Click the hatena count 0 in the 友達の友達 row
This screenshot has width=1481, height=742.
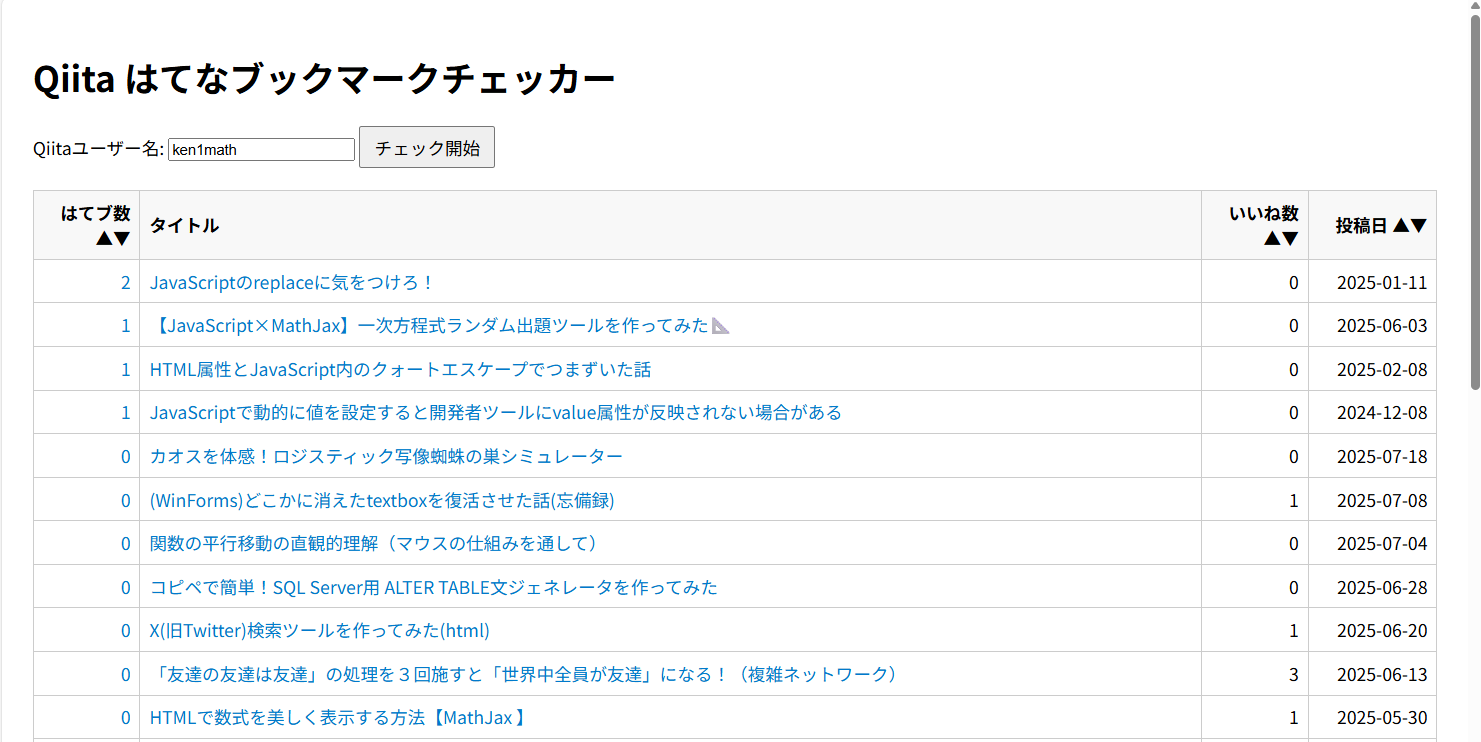(x=126, y=674)
